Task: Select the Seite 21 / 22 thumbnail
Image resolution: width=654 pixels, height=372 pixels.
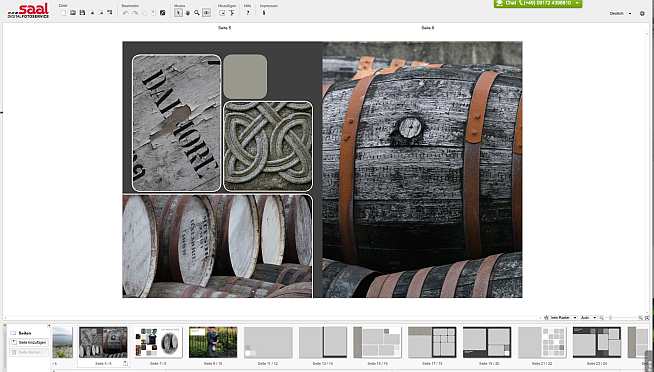Action: (542, 342)
